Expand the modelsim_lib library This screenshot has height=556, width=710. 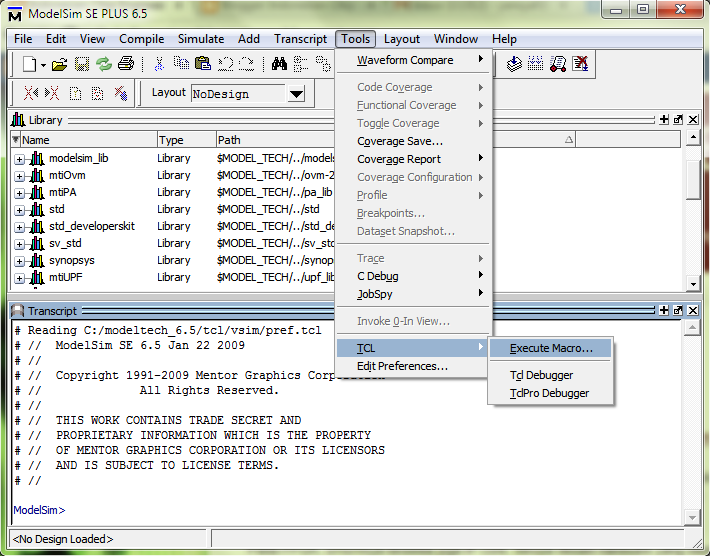pyautogui.click(x=19, y=159)
